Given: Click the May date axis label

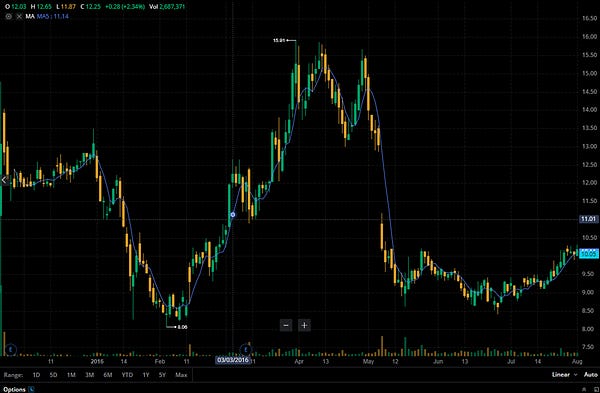Looking at the screenshot, I should click(368, 361).
